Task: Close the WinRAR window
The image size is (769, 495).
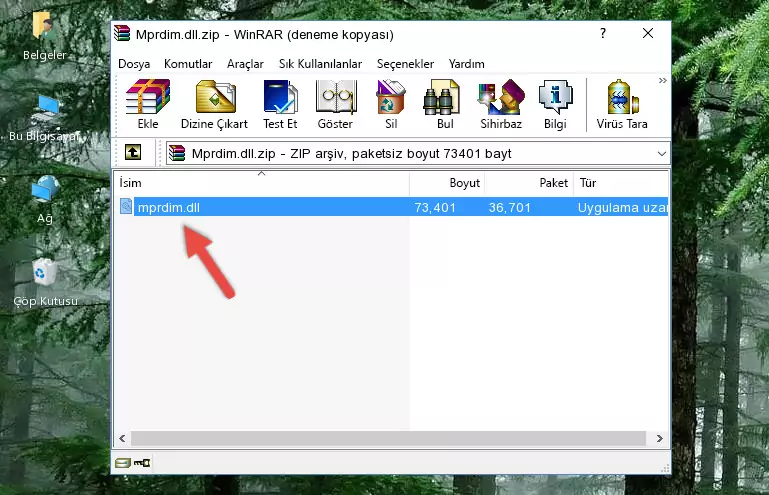Action: [648, 33]
